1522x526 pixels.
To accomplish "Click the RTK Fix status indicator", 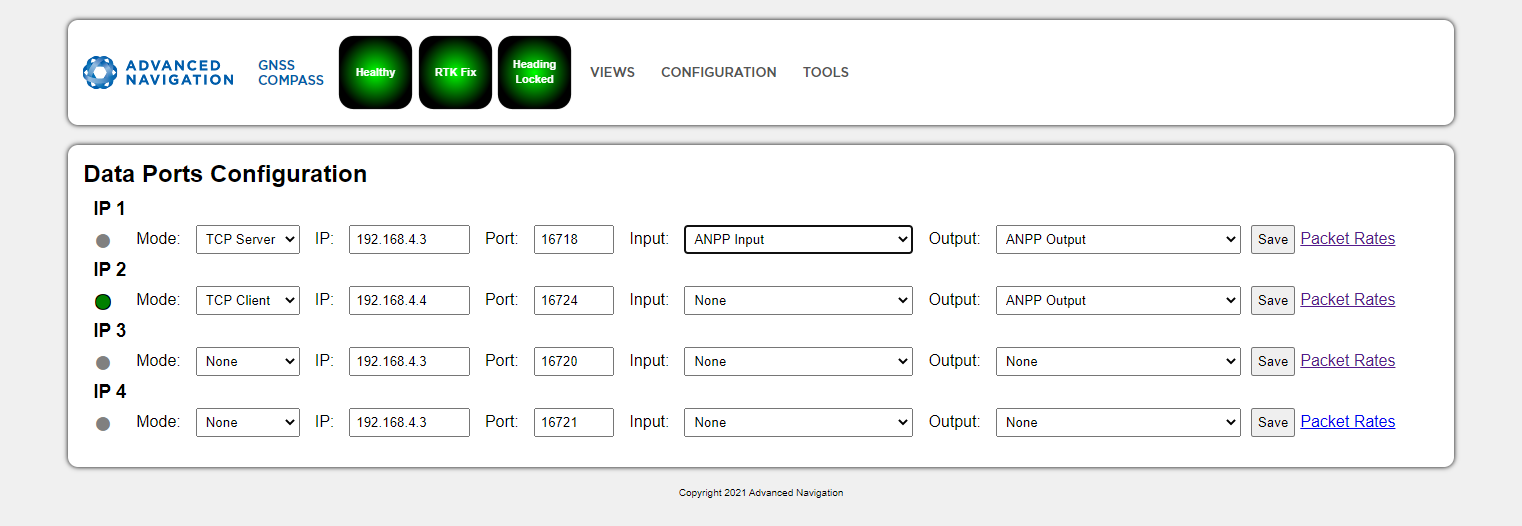I will pos(455,72).
